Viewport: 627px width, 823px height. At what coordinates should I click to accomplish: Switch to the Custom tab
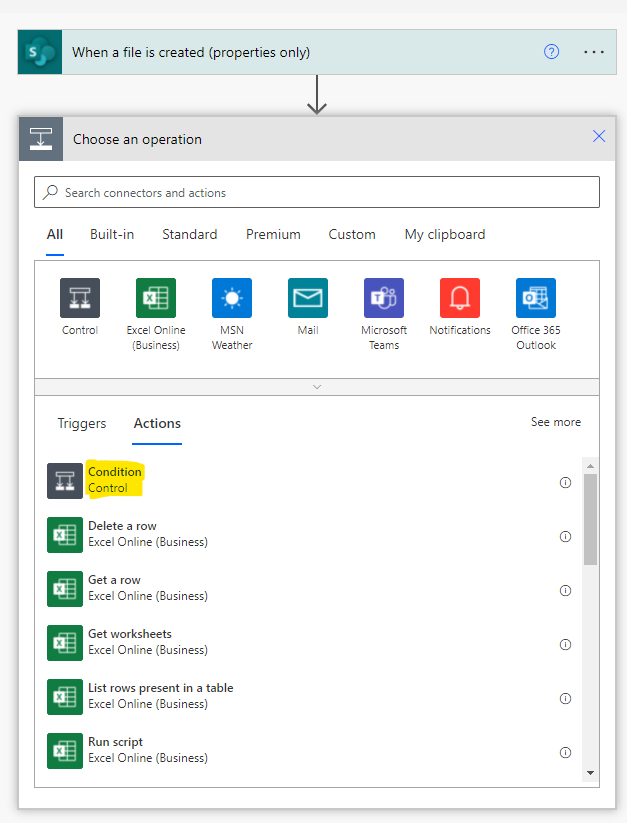point(352,234)
